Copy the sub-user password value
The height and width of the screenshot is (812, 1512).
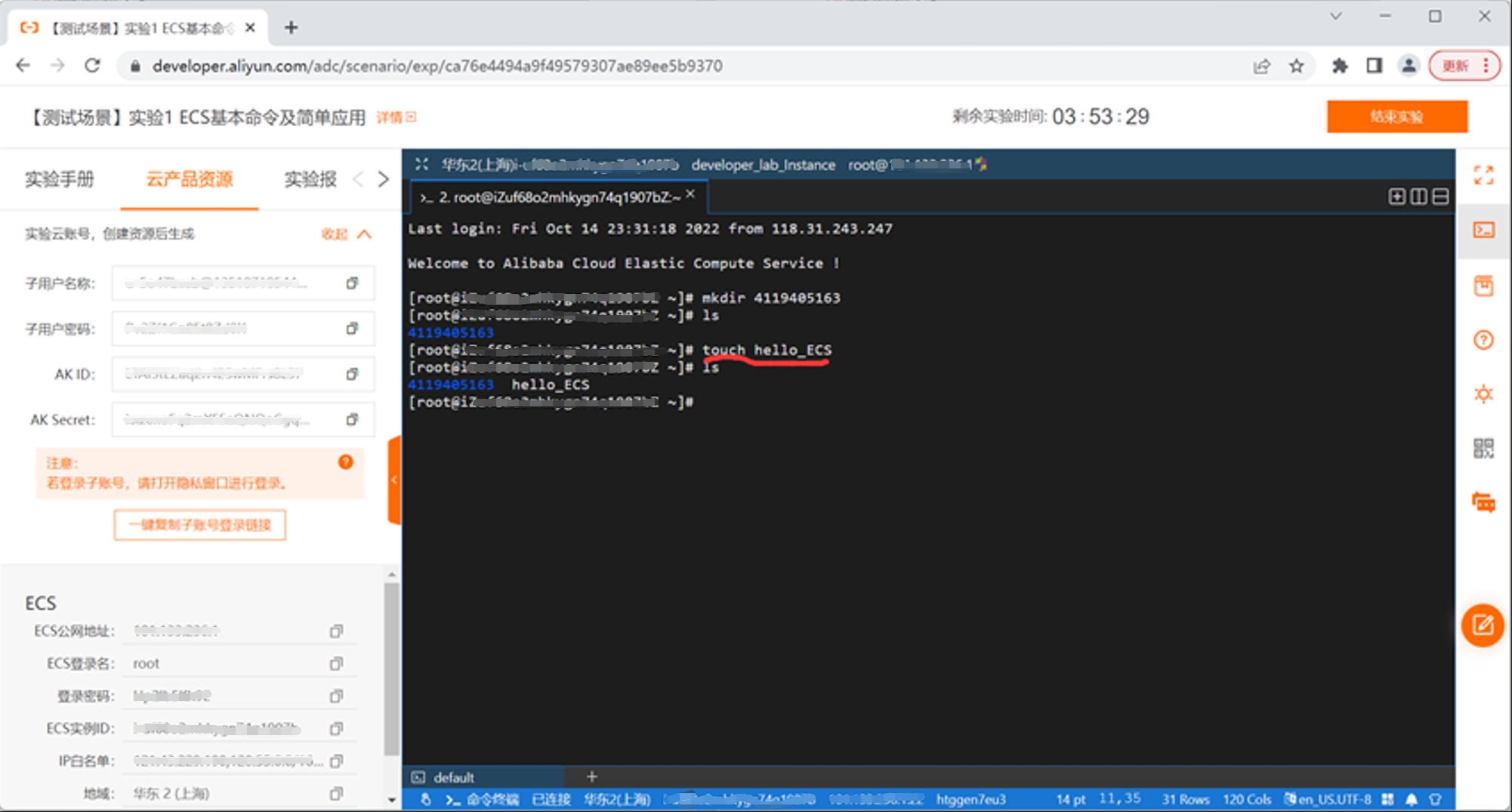pyautogui.click(x=352, y=329)
